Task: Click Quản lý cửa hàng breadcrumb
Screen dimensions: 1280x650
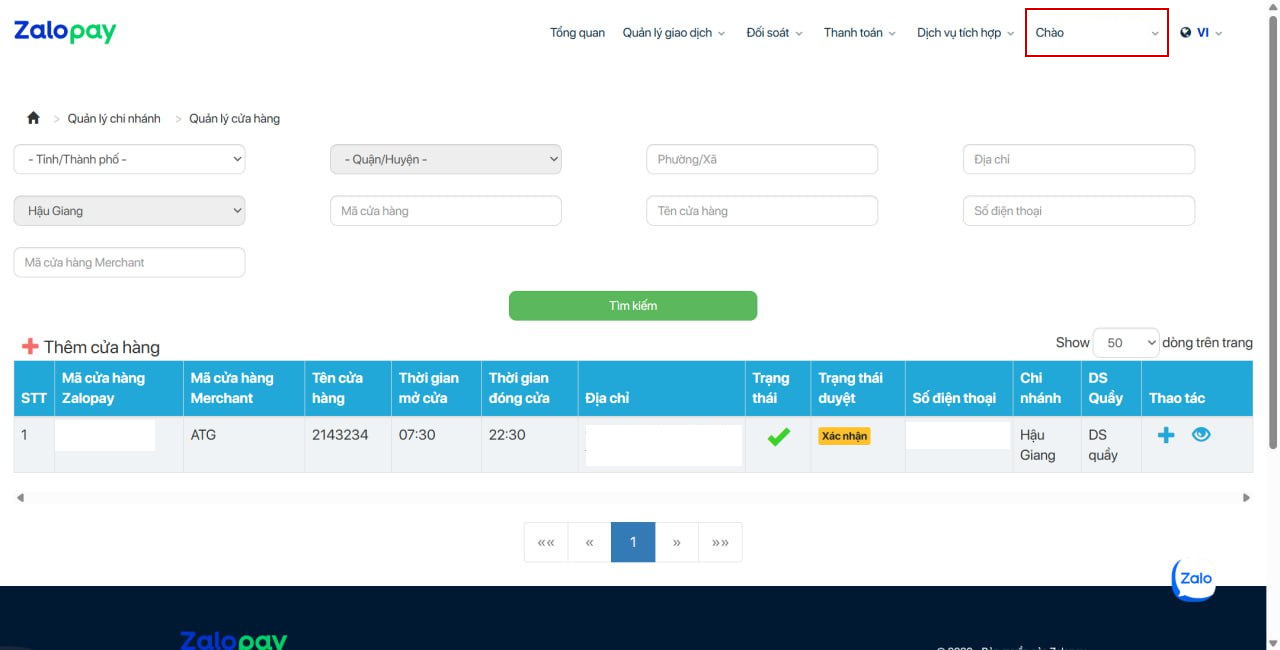Action: point(235,118)
